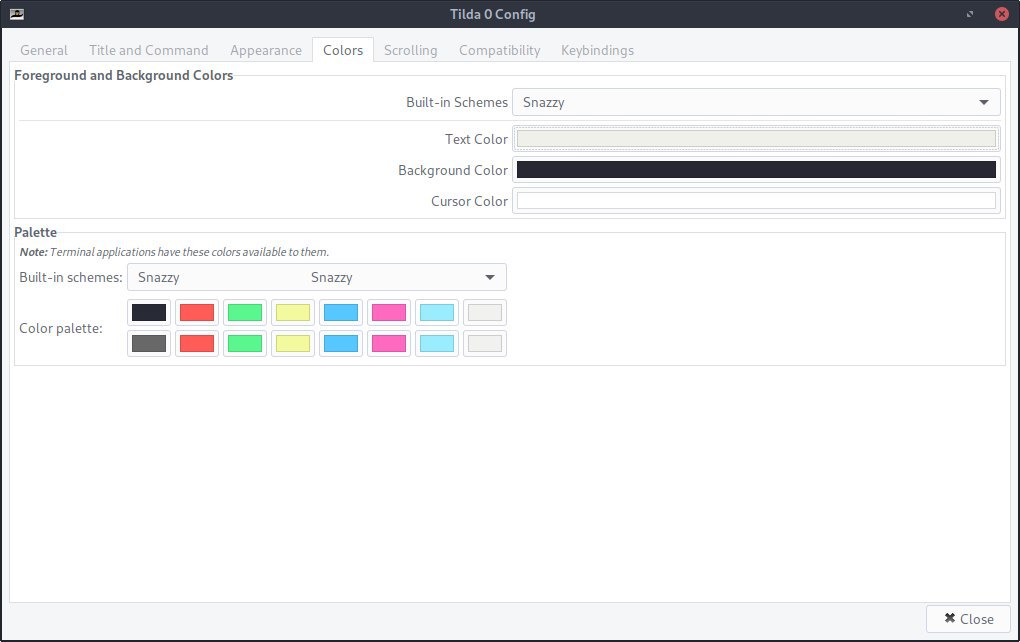Open the Scrolling tab

[x=410, y=50]
